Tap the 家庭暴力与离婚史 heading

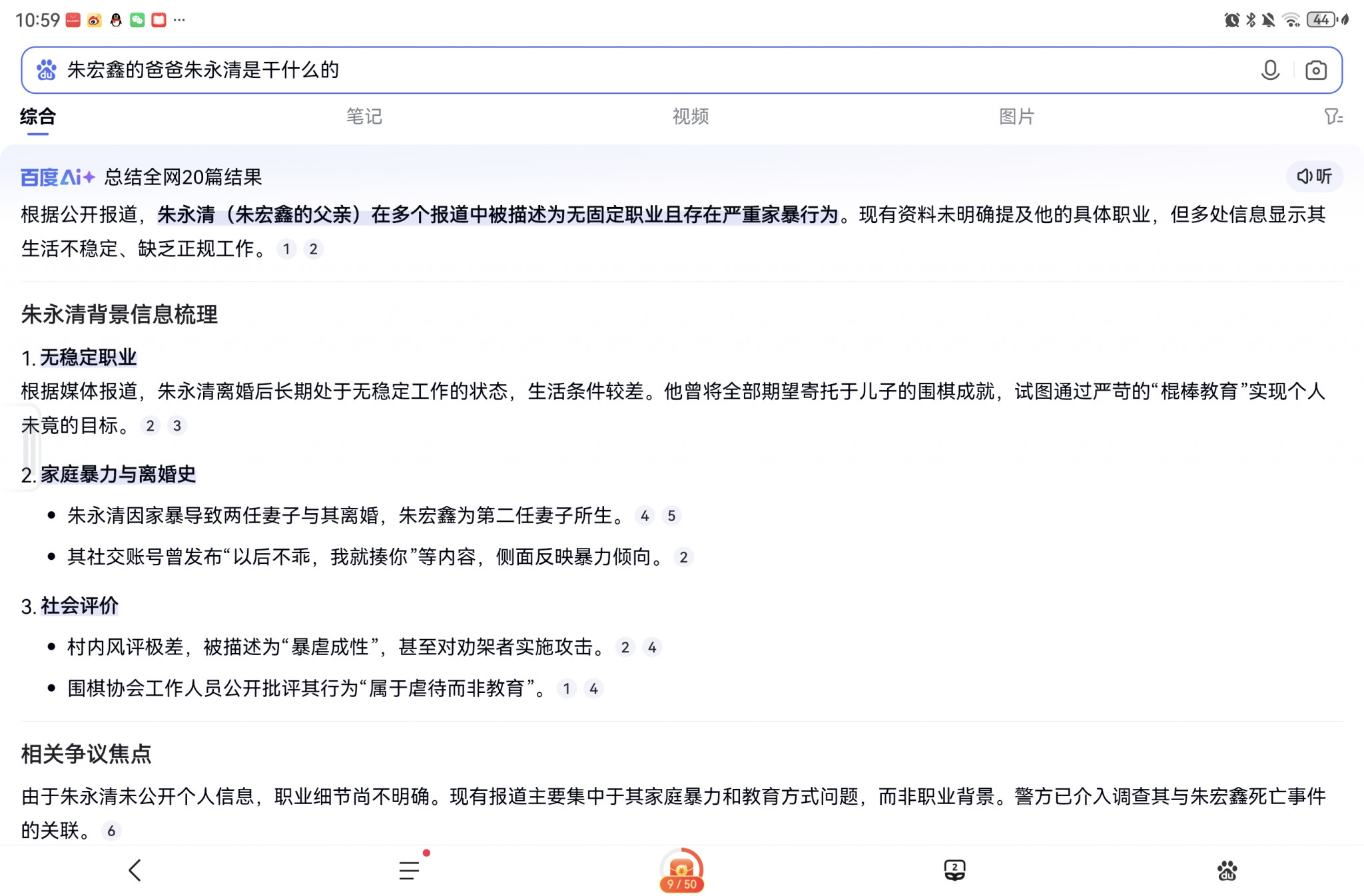(x=118, y=474)
